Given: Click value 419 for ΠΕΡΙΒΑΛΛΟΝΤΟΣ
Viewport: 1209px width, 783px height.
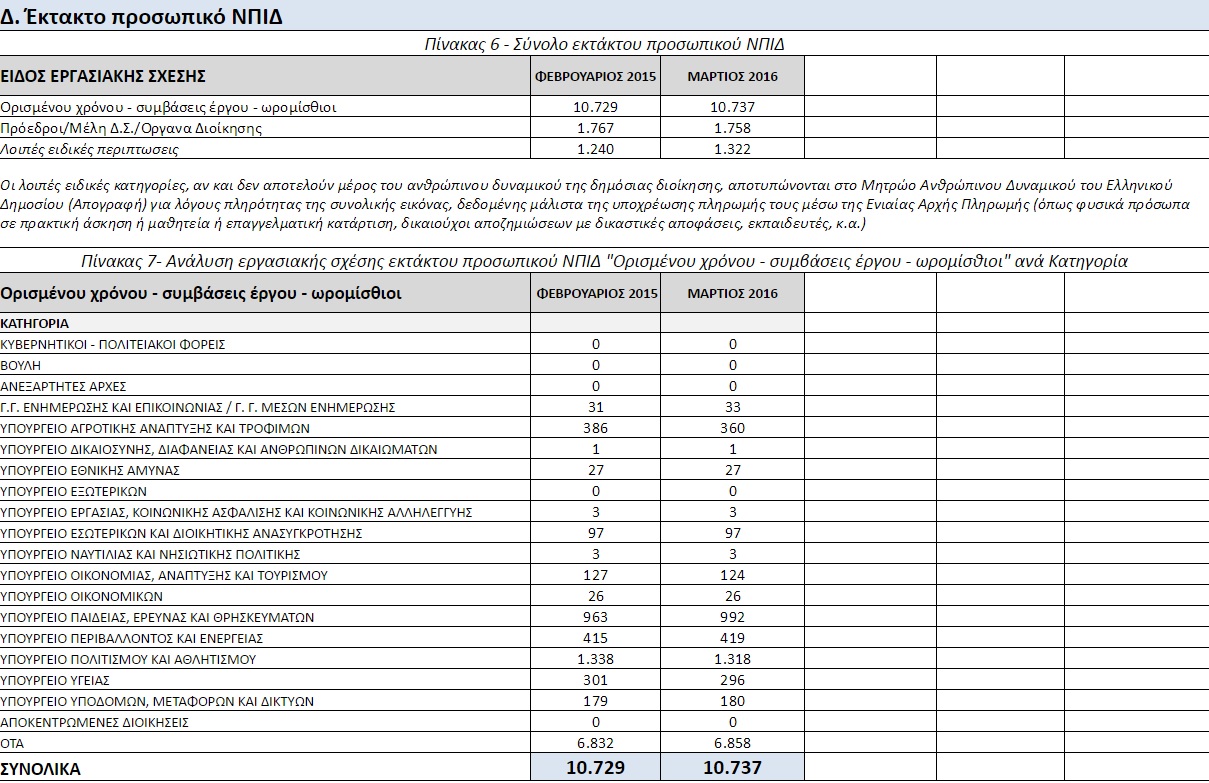Looking at the screenshot, I should 732,638.
